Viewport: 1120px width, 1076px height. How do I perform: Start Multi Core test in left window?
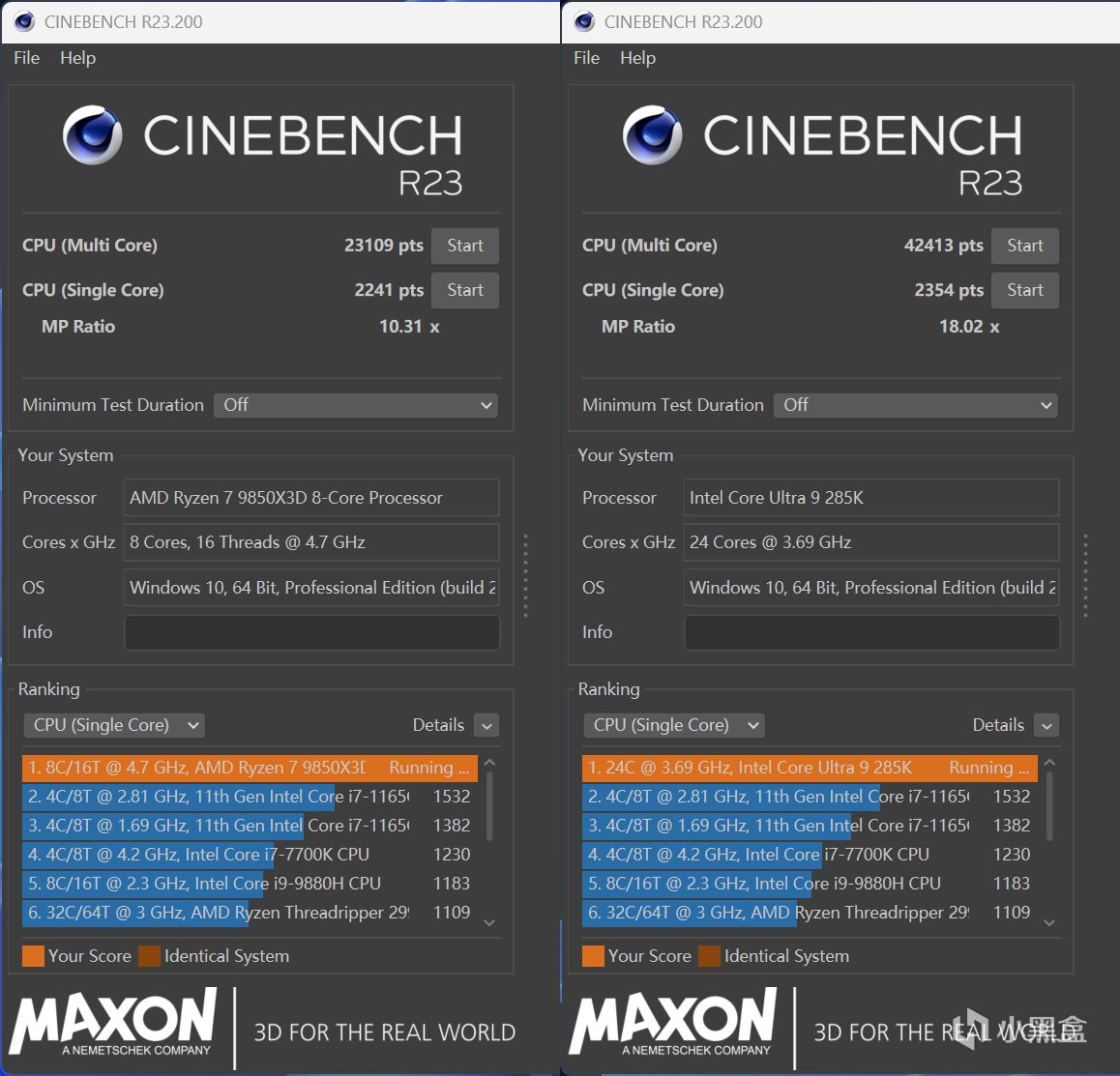tap(465, 246)
